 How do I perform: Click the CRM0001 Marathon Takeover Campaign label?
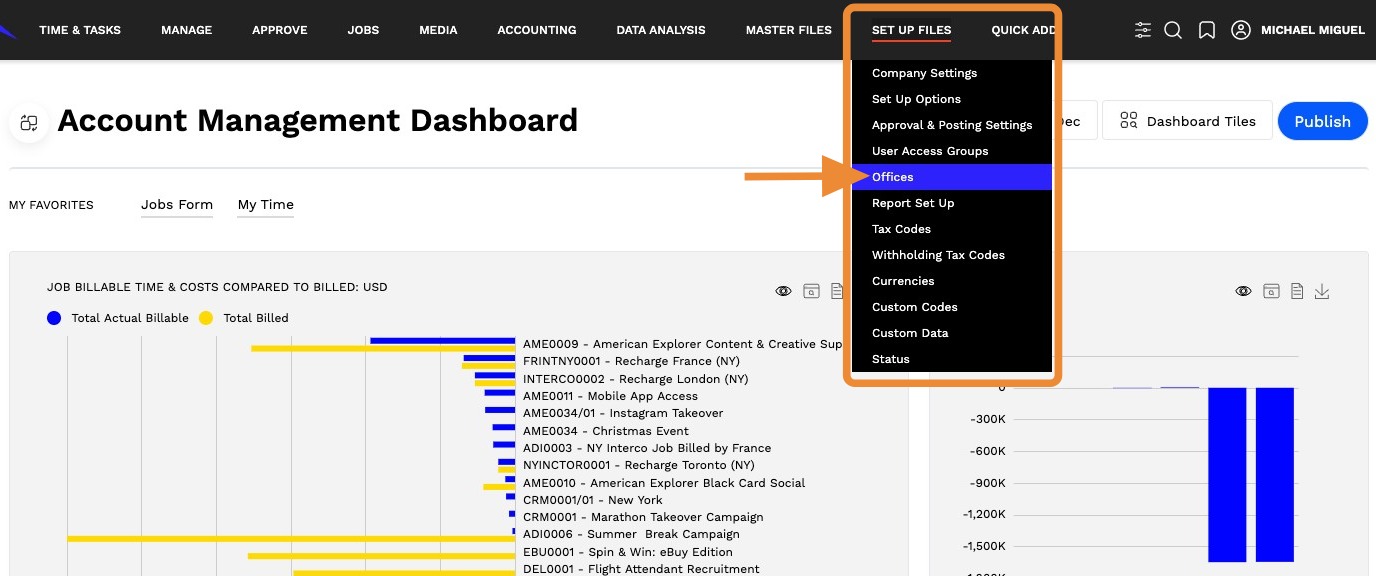tap(643, 517)
